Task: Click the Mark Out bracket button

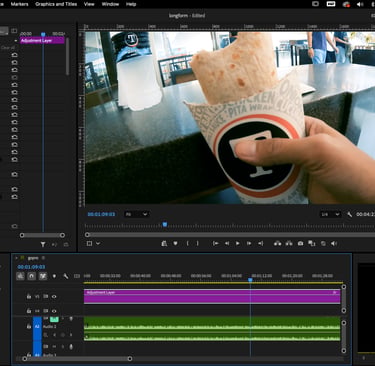Action: 197,244
